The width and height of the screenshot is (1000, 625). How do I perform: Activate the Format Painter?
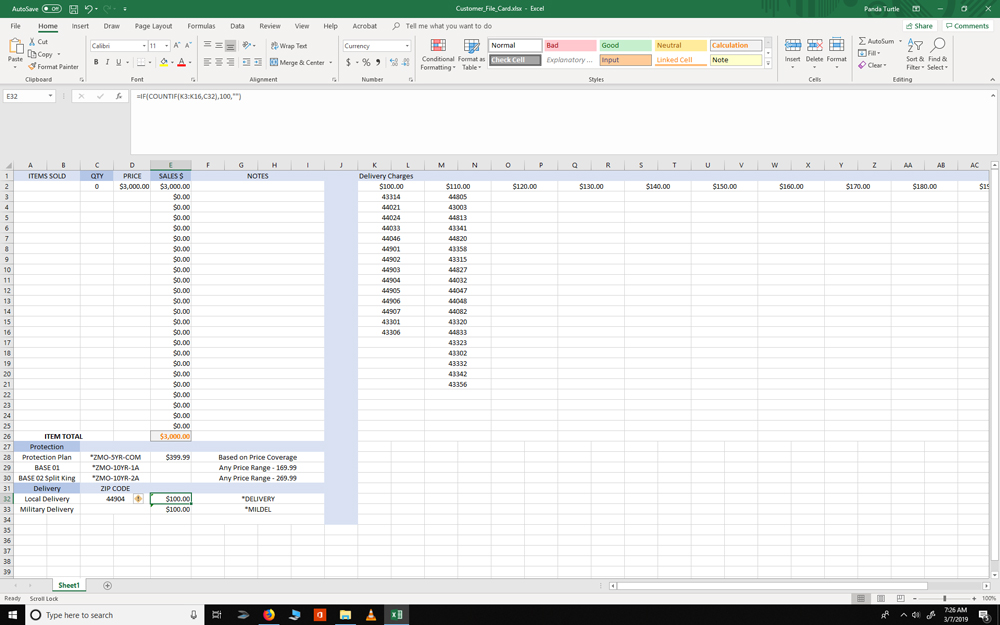pos(53,67)
